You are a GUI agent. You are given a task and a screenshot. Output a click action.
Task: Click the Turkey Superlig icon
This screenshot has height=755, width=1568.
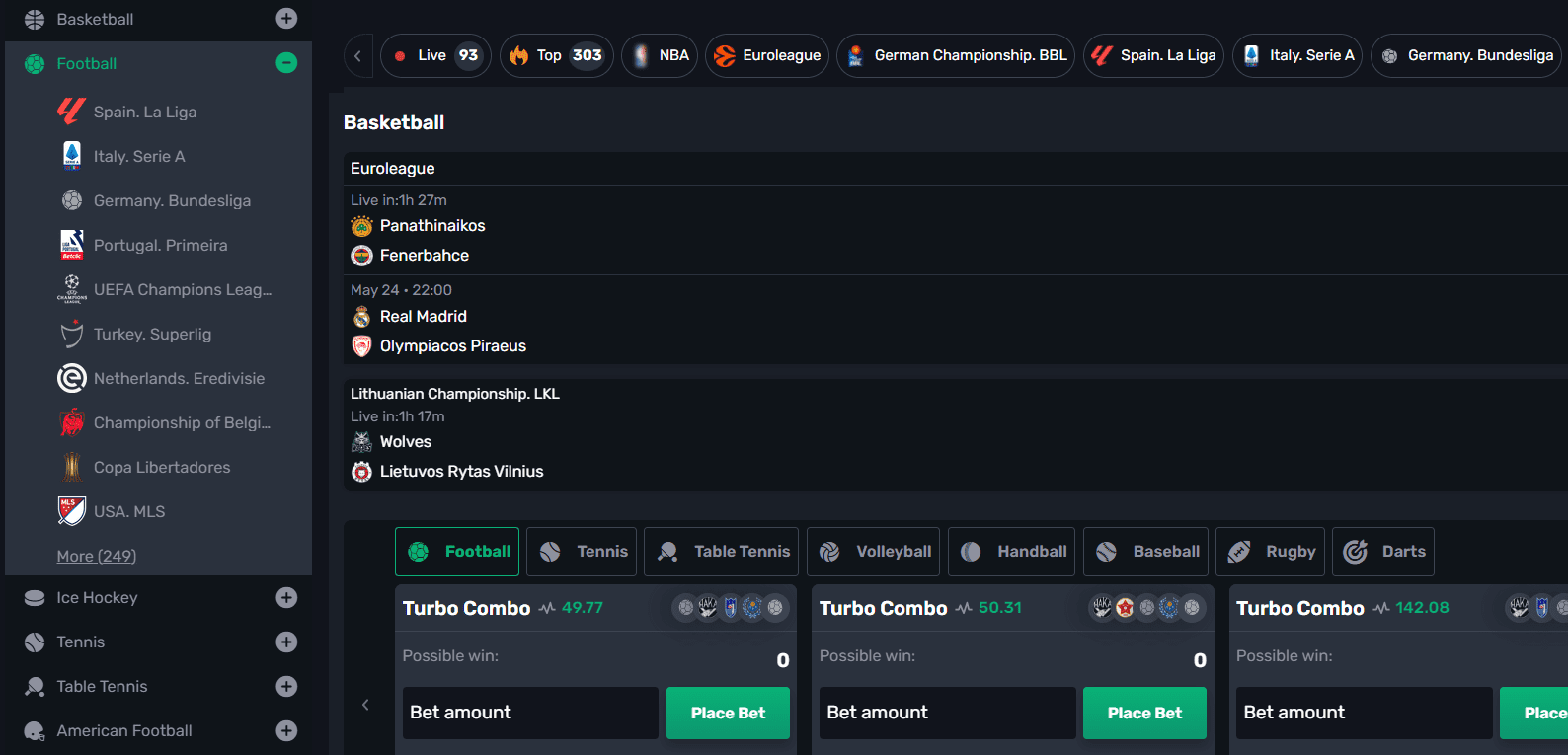(72, 334)
